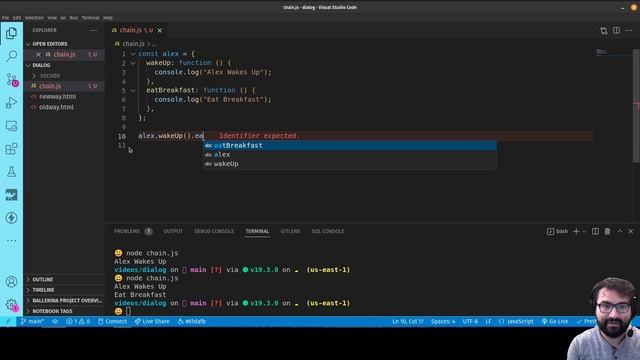Fold the wakeUp function at line 2

133,63
